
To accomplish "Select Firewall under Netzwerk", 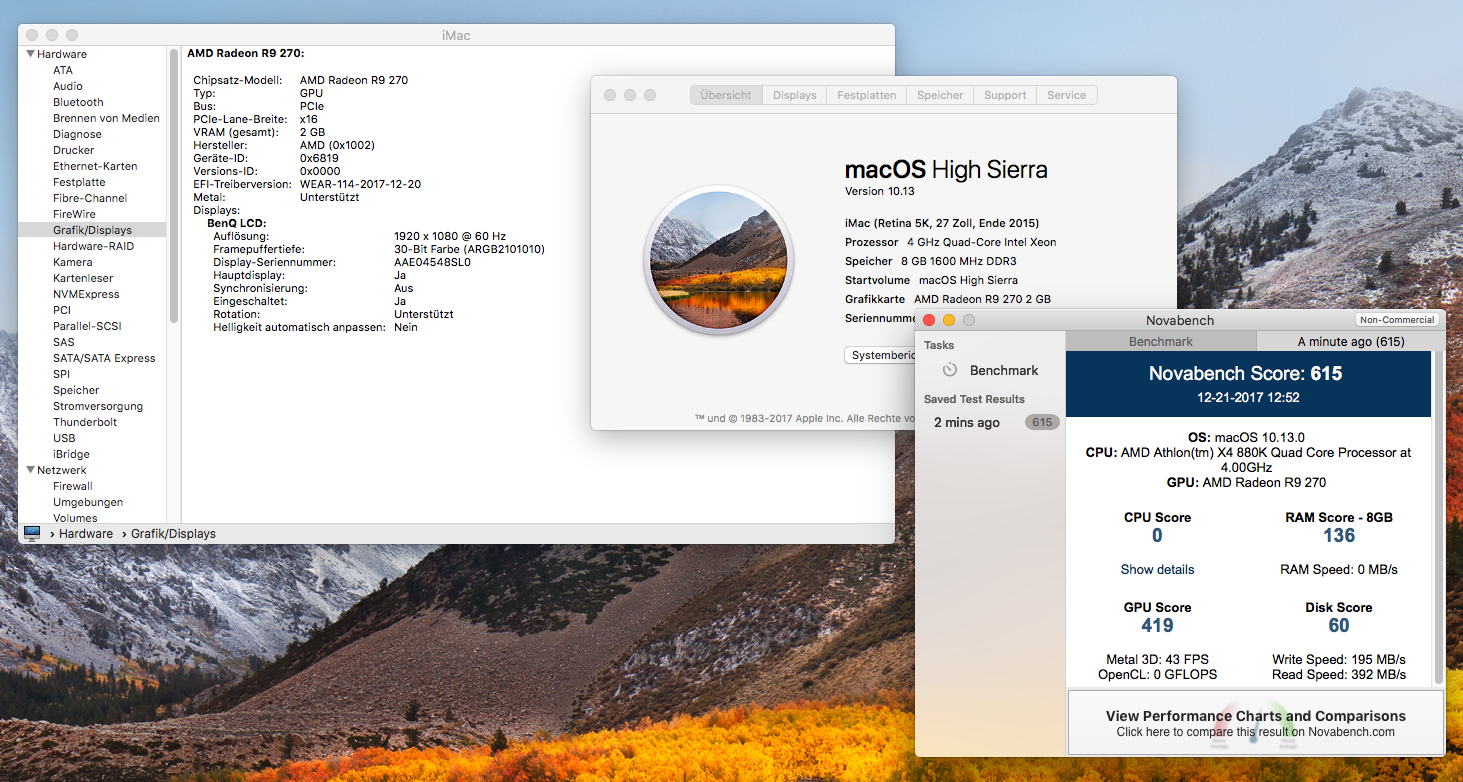I will (73, 486).
